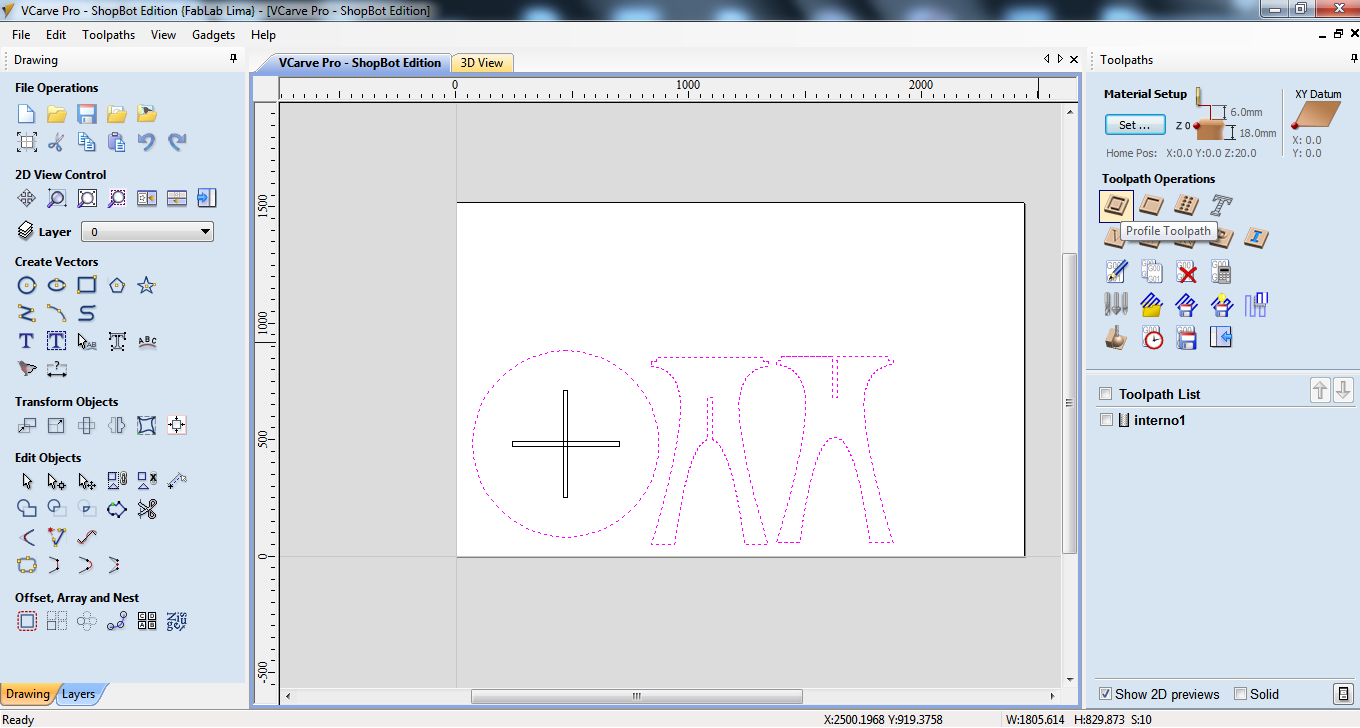Open the Edit menu
1360x728 pixels.
[x=56, y=35]
